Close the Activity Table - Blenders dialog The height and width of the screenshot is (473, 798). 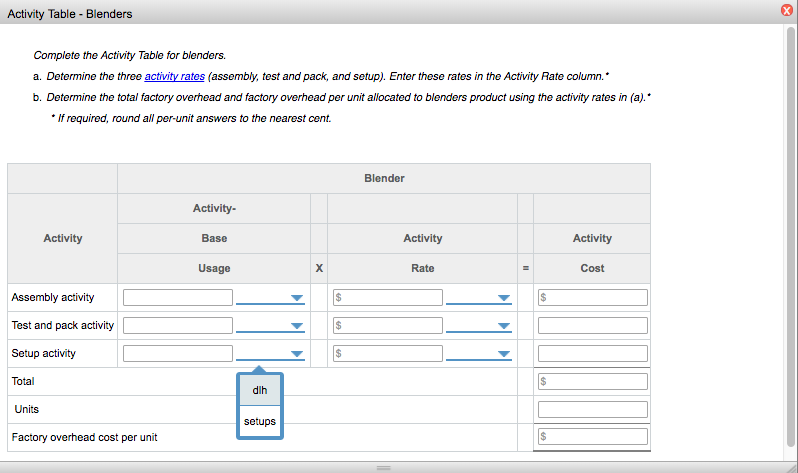[786, 10]
